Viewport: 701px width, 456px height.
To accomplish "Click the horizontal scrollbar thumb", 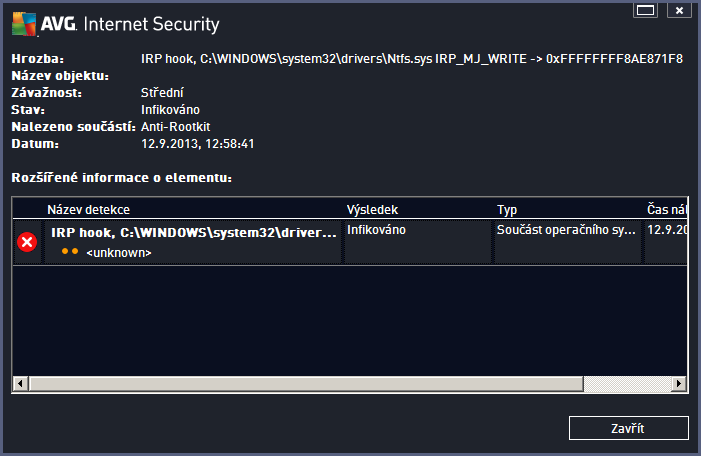I will coord(305,384).
